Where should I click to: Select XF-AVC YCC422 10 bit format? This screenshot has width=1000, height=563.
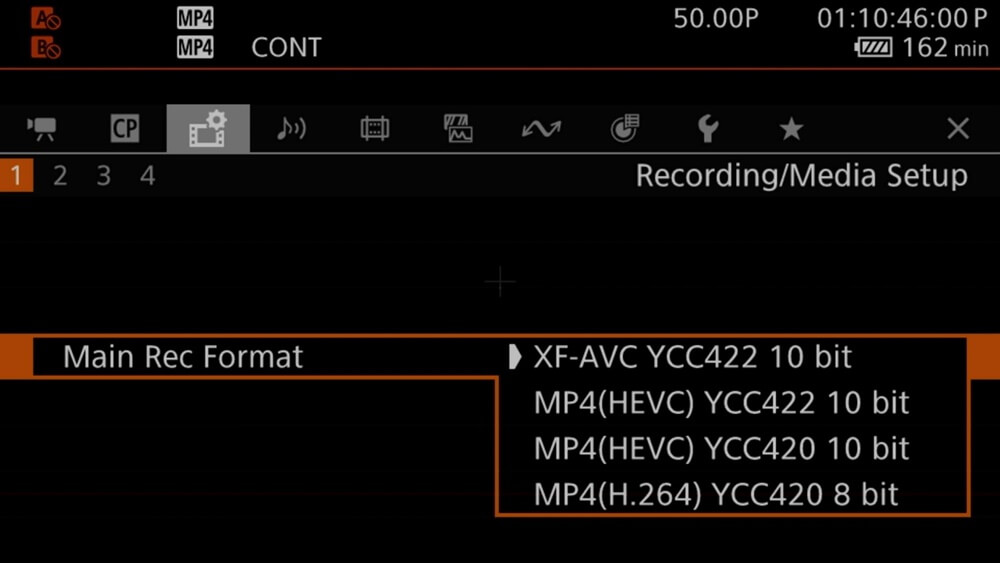tap(692, 357)
